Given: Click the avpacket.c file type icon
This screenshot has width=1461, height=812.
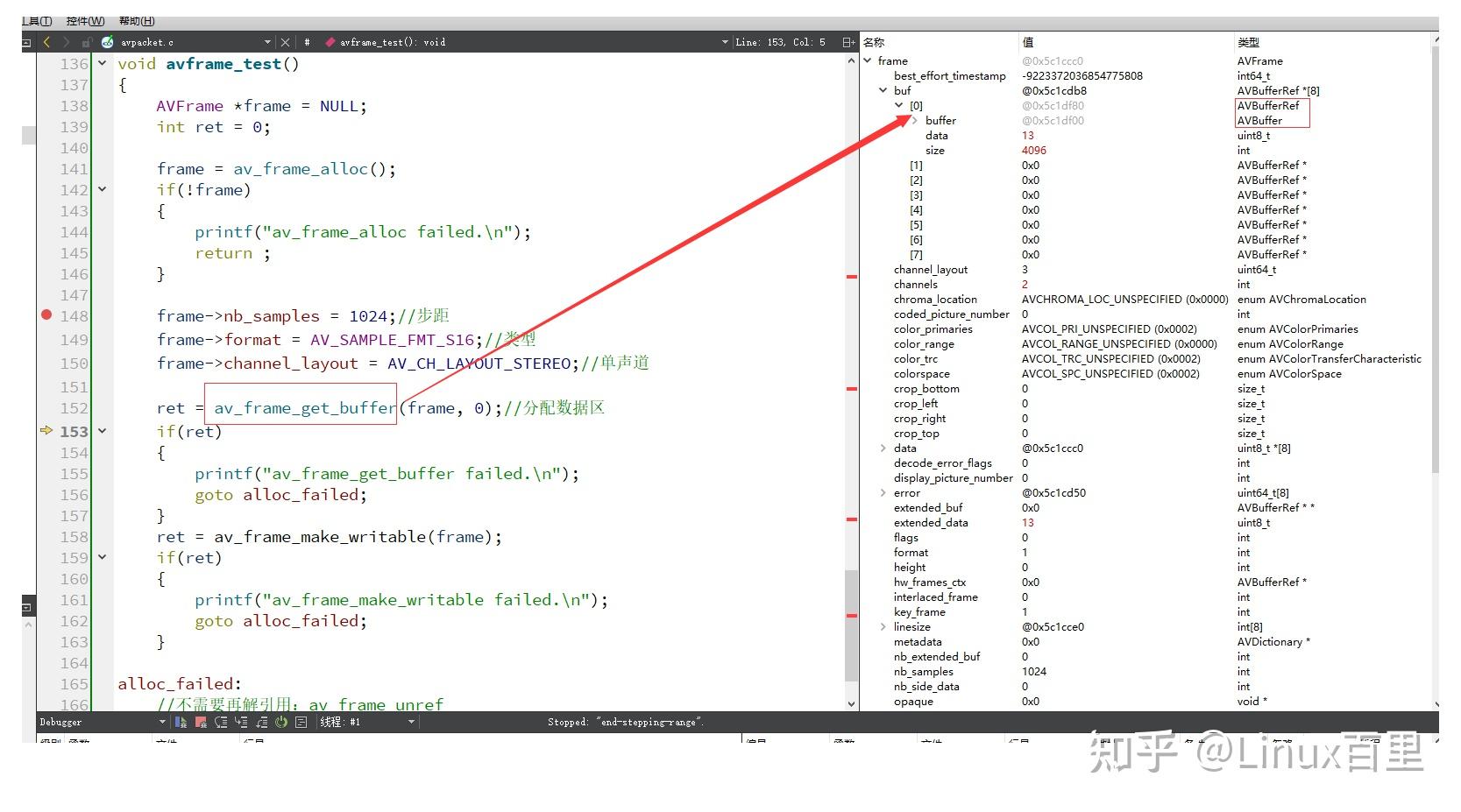Looking at the screenshot, I should (x=107, y=42).
